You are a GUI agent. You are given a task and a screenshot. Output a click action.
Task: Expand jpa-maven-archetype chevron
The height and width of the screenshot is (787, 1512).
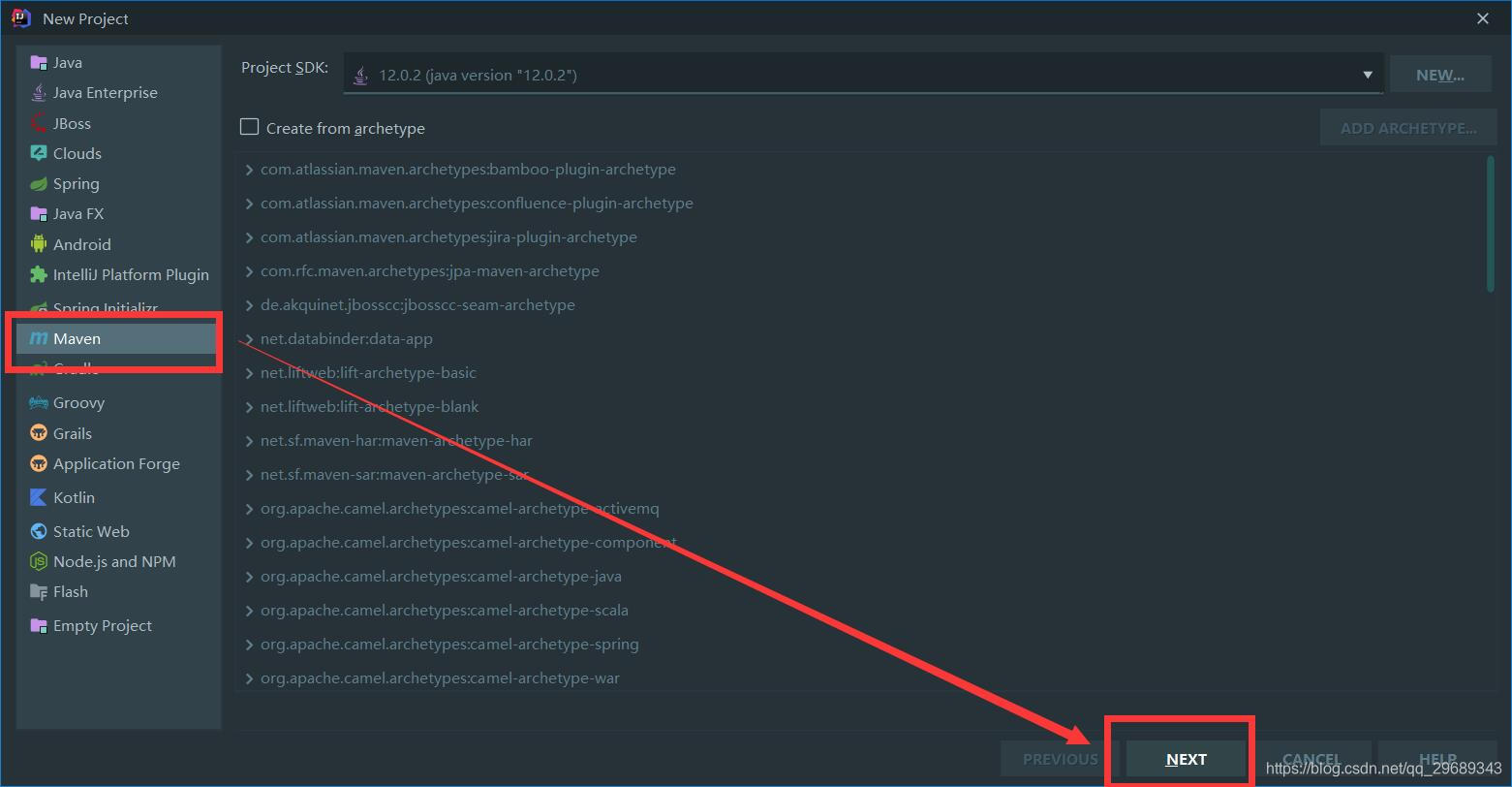(x=250, y=271)
